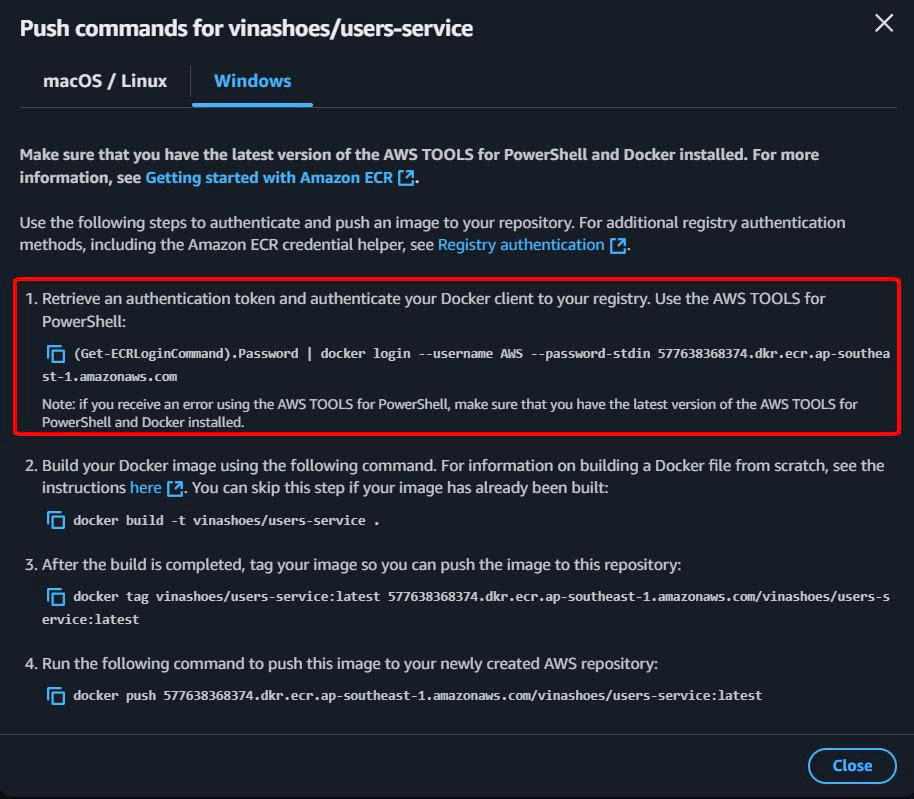Open Getting started with Amazon ECR link

point(270,177)
